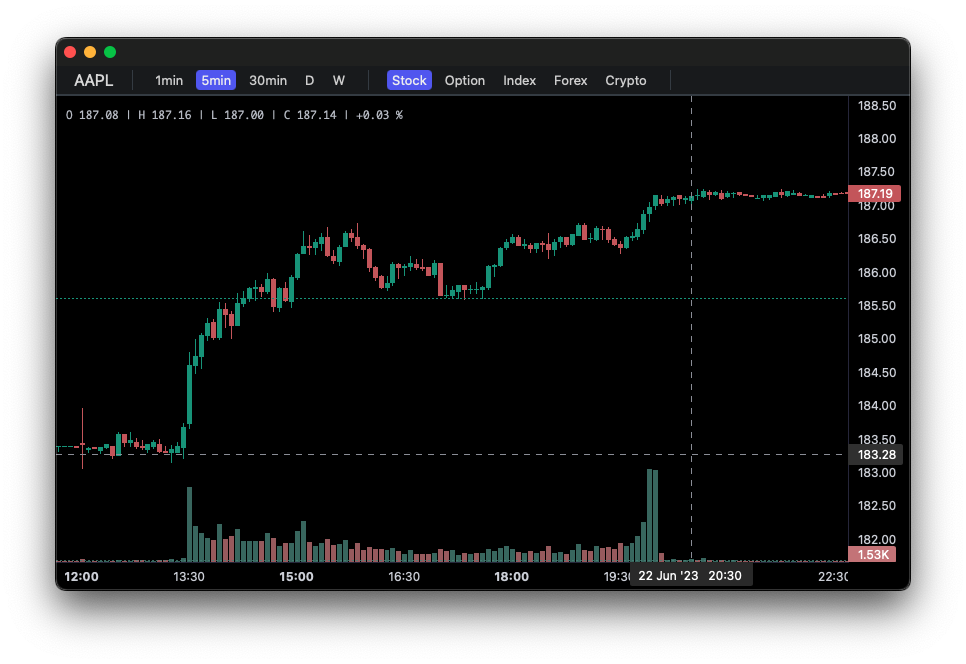966x664 pixels.
Task: Click the OHLC values readout
Action: 234,115
